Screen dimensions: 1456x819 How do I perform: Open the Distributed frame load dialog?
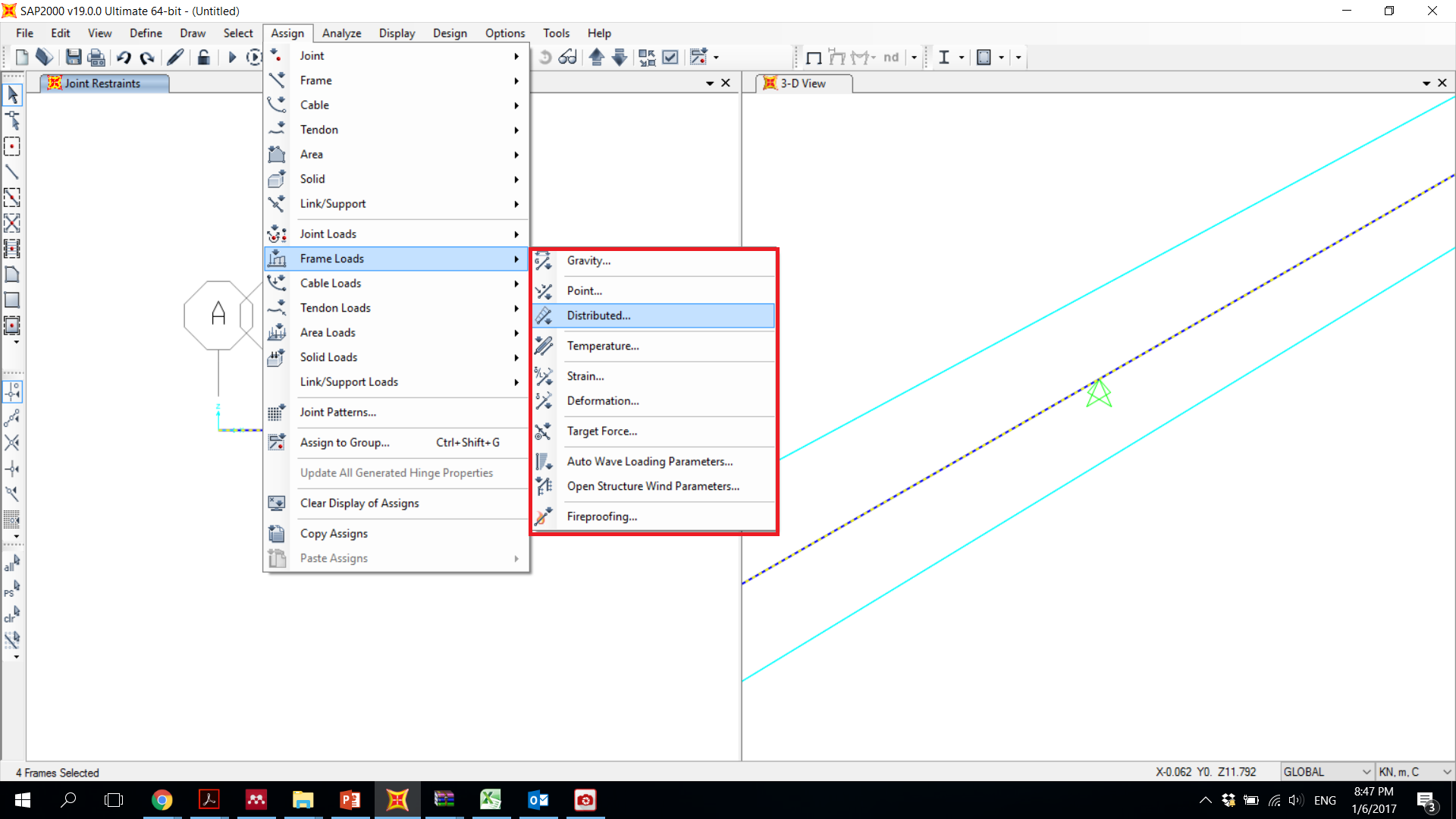653,315
